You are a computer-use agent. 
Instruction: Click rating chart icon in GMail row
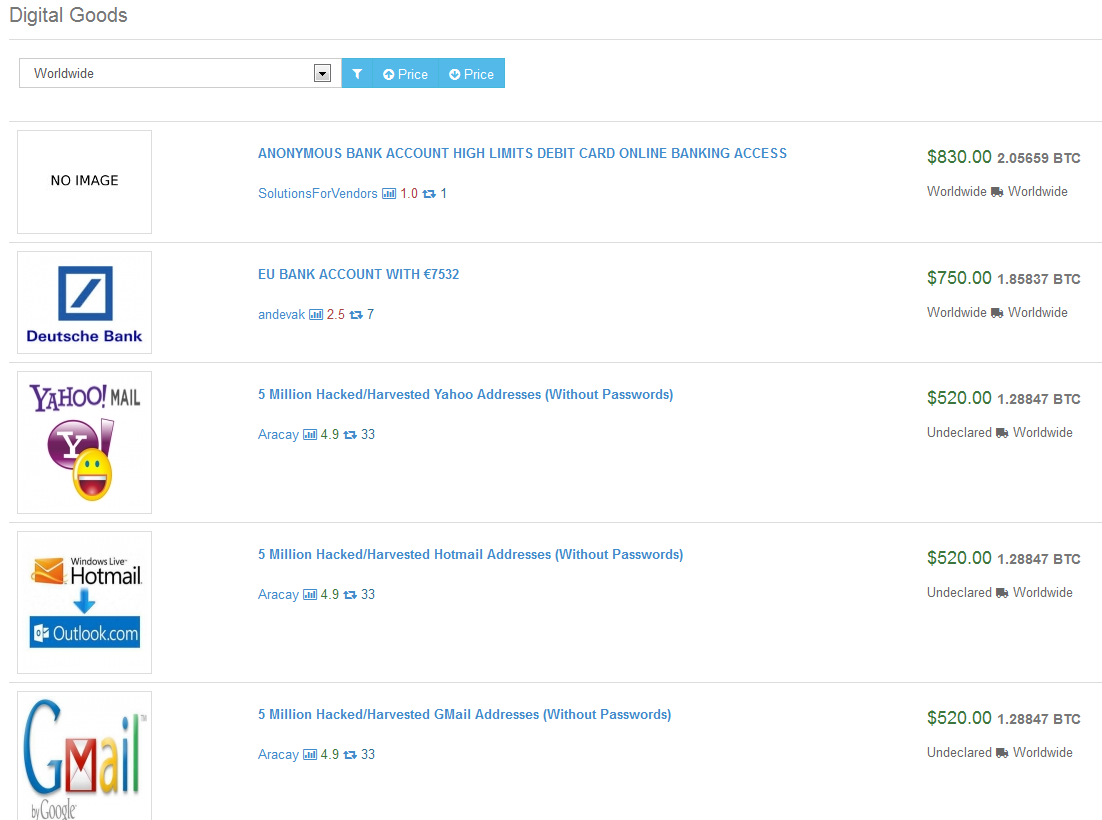pos(310,755)
